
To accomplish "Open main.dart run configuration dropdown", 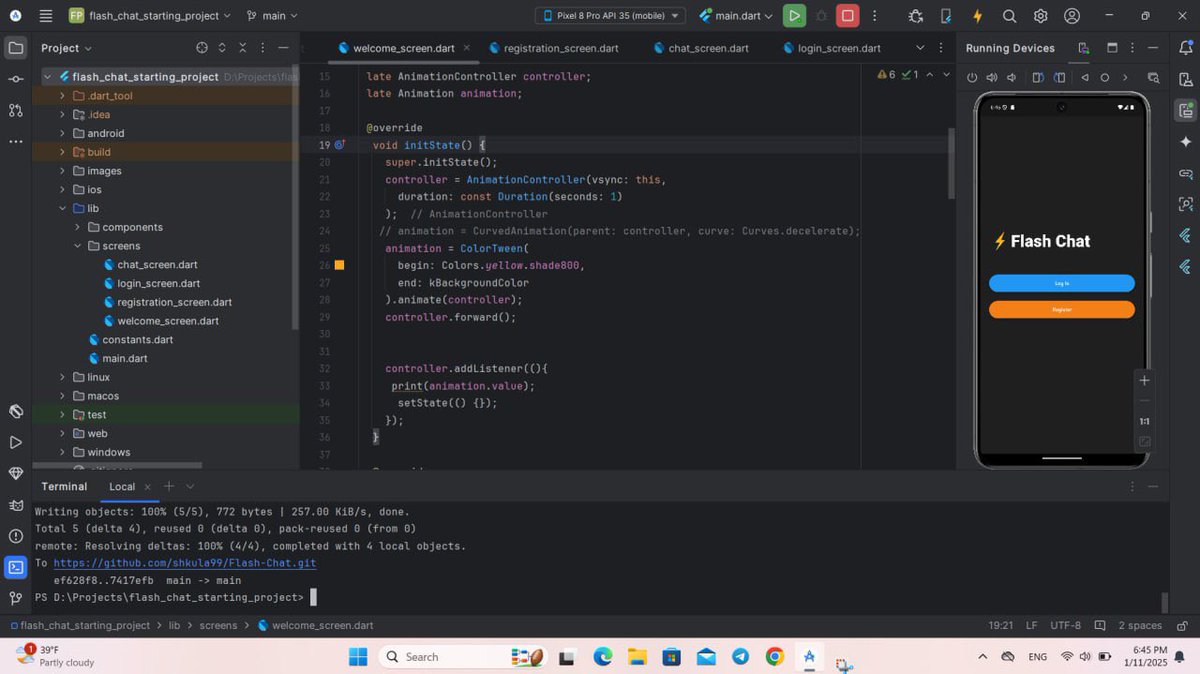I will click(x=736, y=16).
